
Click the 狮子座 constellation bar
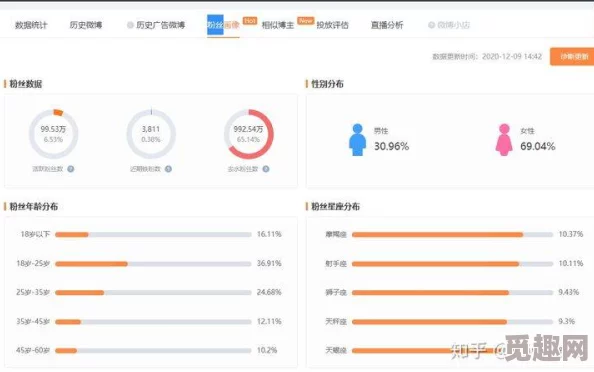coord(452,292)
